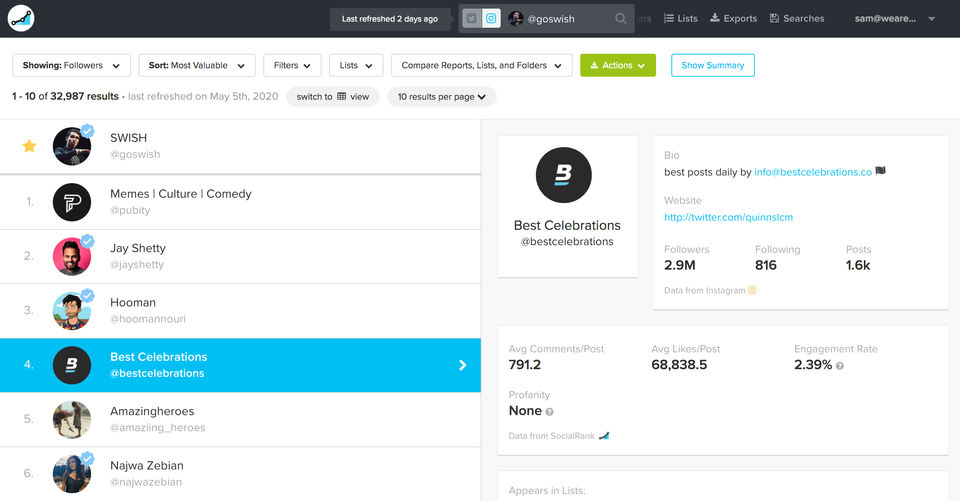The image size is (960, 501).
Task: Click Hooman's profile avatar
Action: click(x=72, y=311)
